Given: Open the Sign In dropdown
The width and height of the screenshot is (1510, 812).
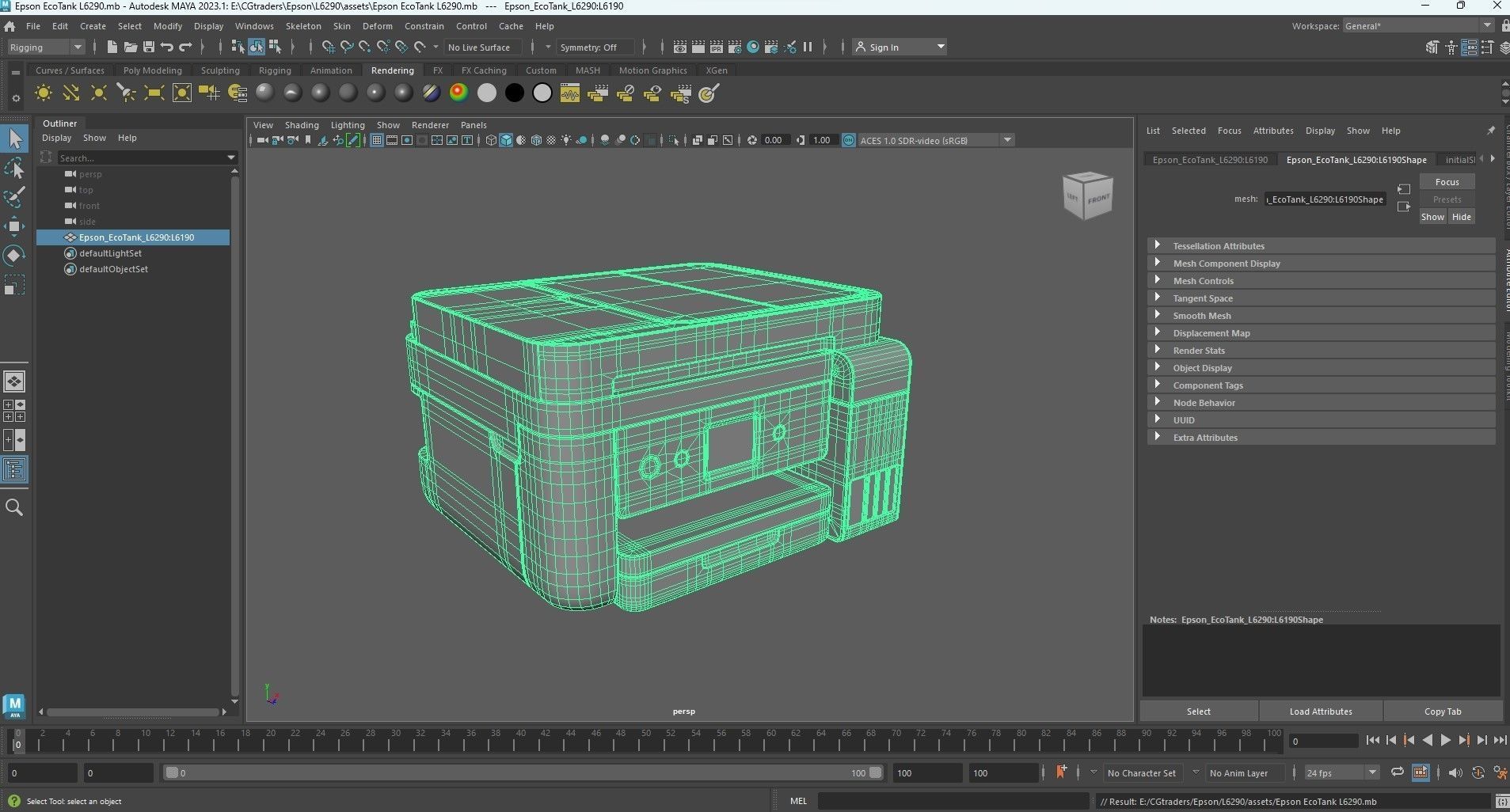Looking at the screenshot, I should click(x=900, y=47).
